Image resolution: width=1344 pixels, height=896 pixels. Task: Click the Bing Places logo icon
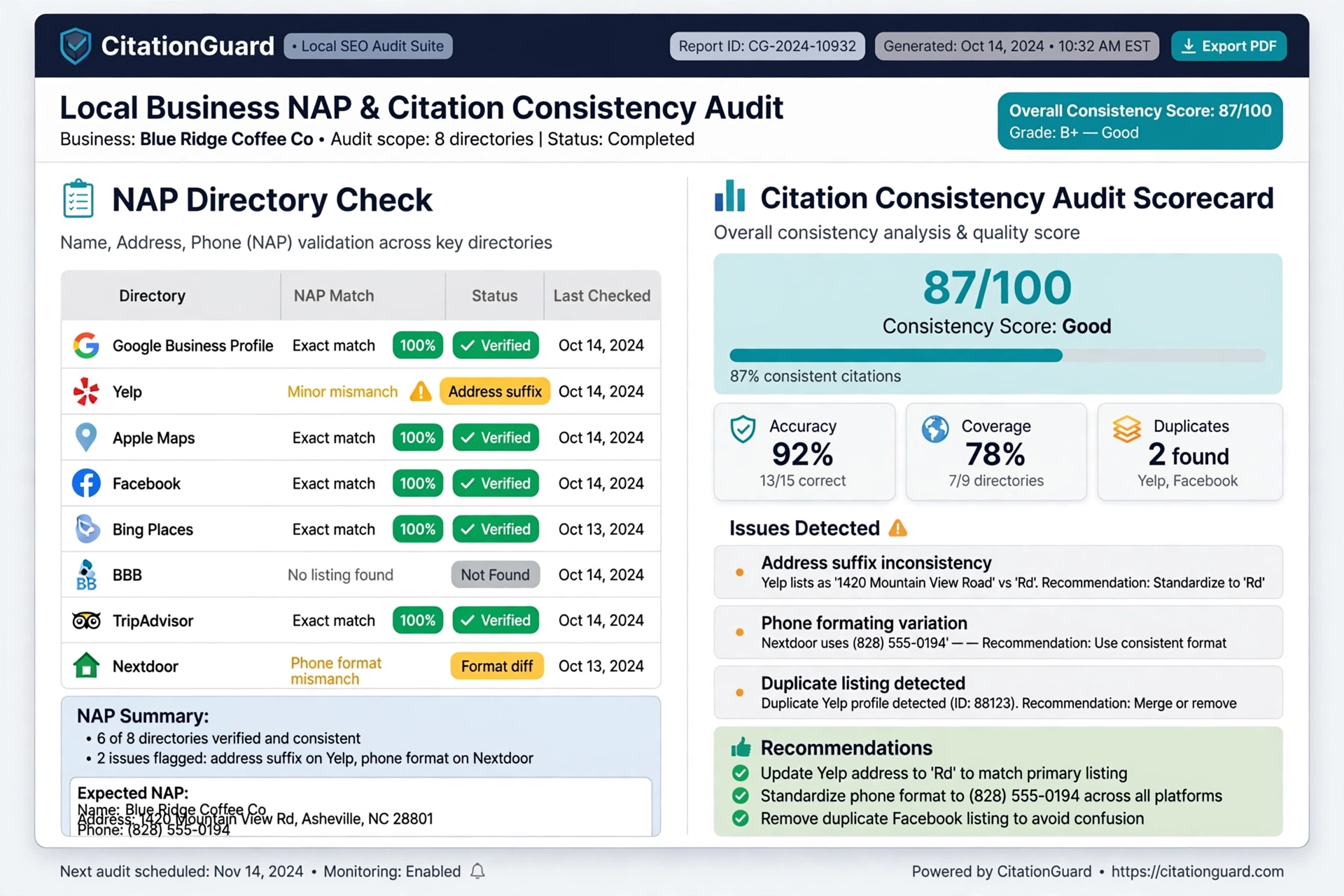[x=87, y=529]
